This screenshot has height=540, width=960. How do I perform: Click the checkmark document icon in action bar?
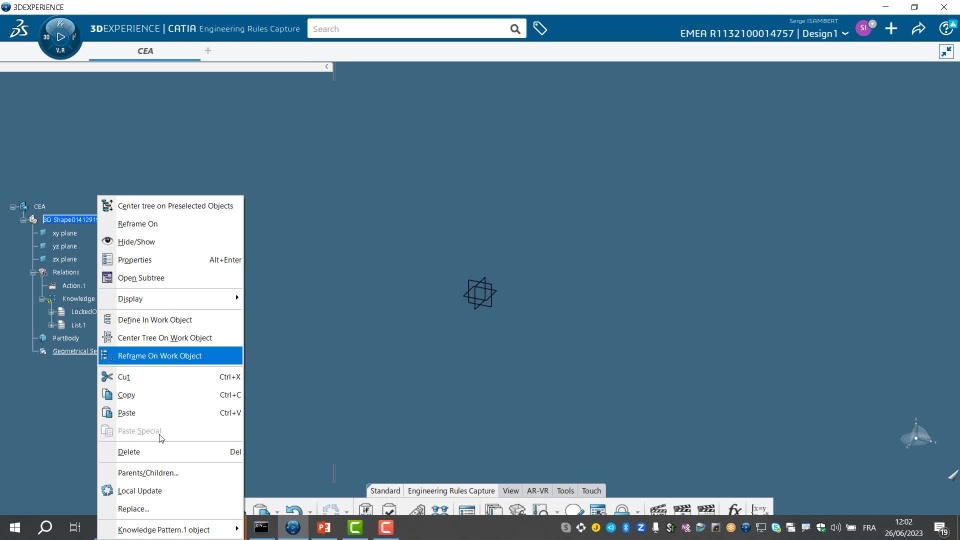[389, 509]
